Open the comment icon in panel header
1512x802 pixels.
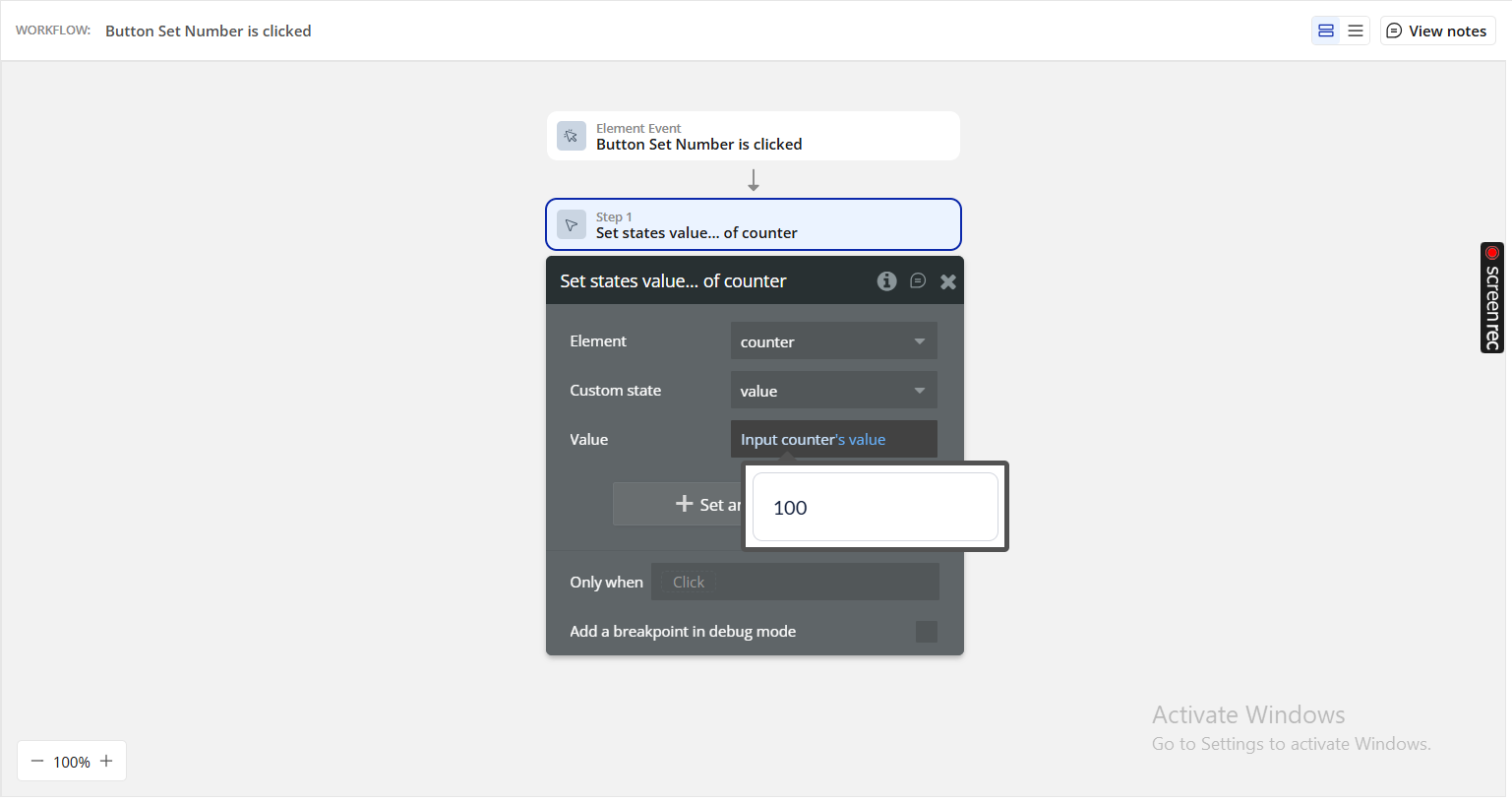click(x=918, y=281)
